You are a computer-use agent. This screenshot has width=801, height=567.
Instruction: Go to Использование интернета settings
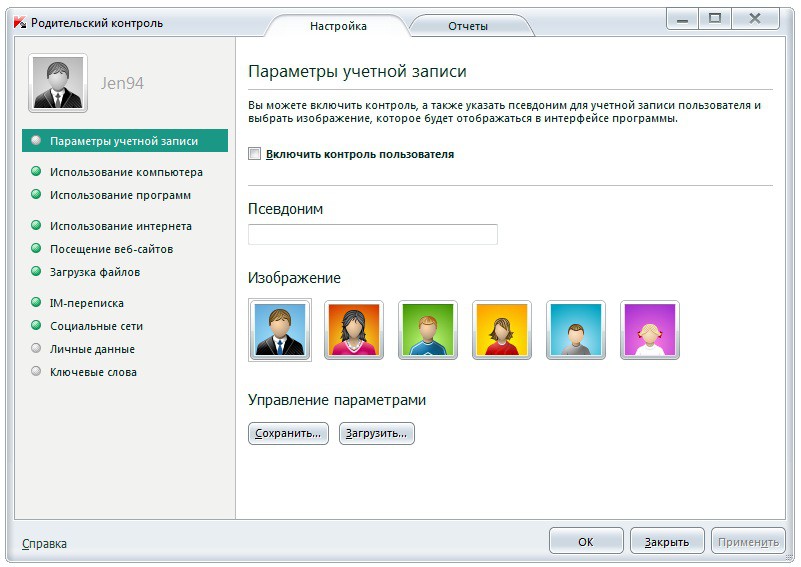[120, 226]
